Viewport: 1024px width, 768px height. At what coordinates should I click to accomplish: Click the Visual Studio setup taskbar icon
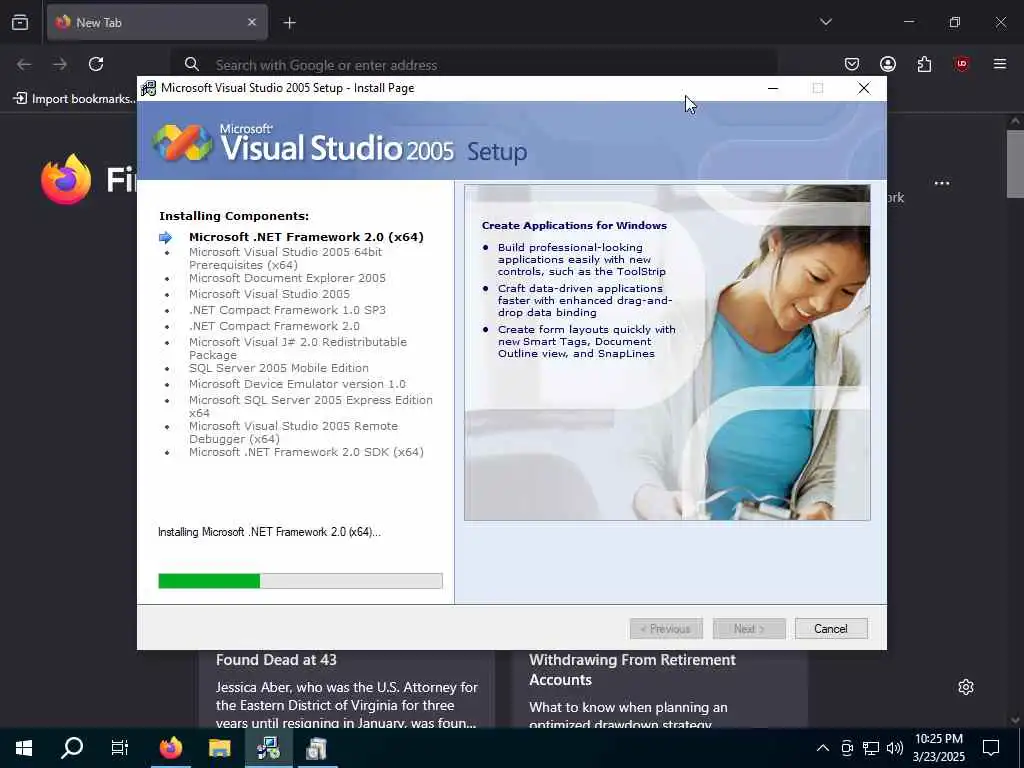(x=268, y=748)
